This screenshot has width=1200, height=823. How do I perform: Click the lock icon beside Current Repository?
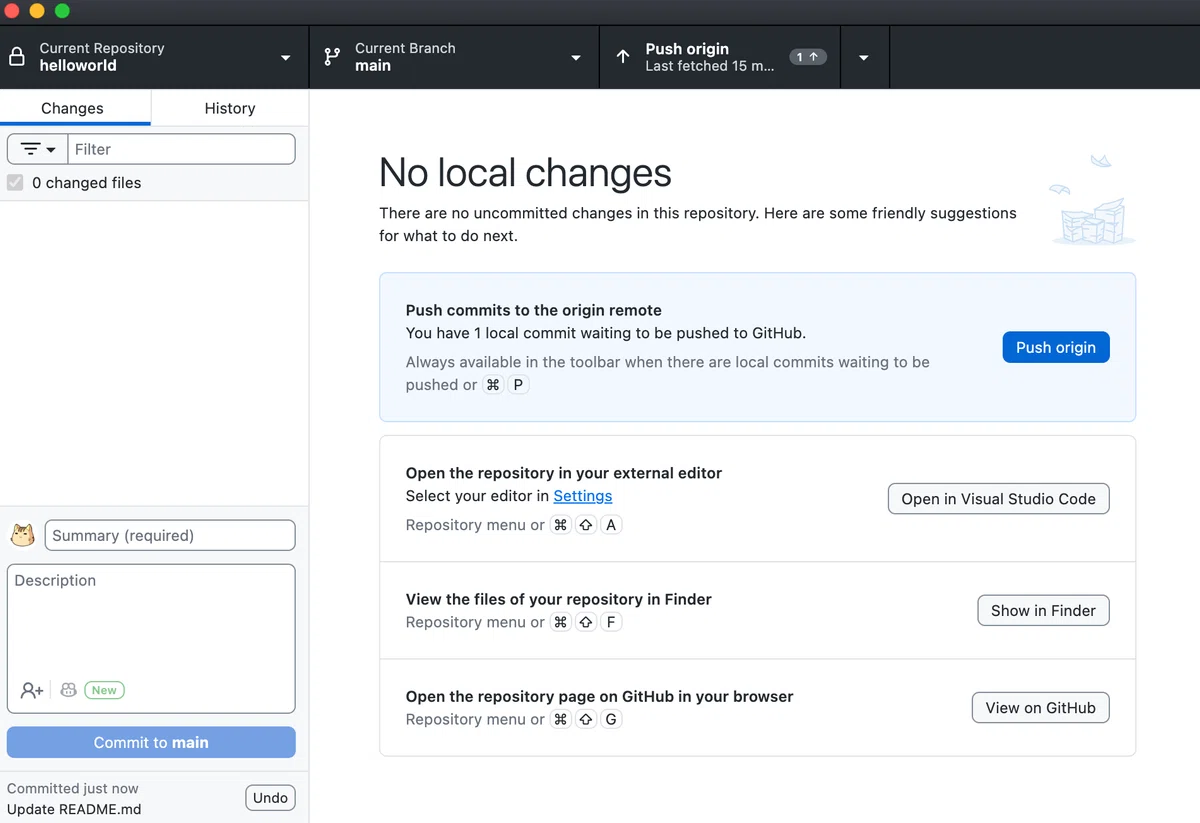[16, 57]
